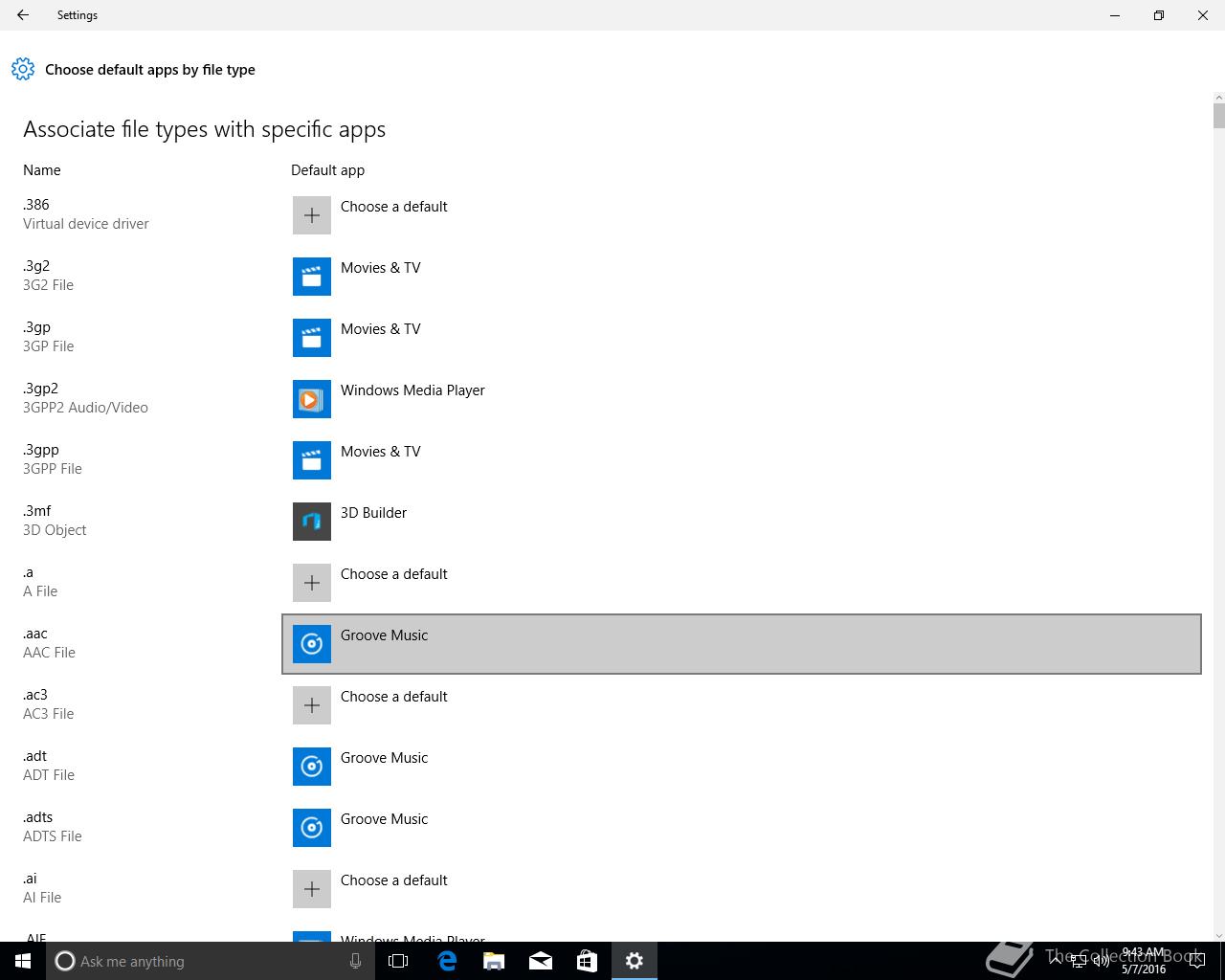Click 3GPP2 Audio/Video description
Screen dimensions: 1225x980
tap(85, 408)
